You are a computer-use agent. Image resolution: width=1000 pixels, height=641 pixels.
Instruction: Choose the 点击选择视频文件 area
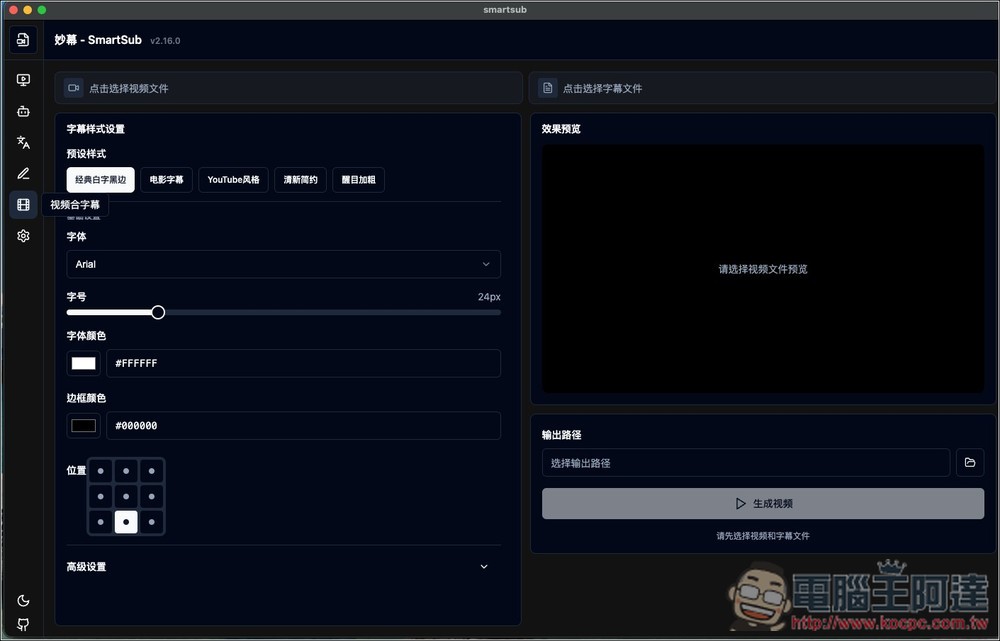point(288,88)
